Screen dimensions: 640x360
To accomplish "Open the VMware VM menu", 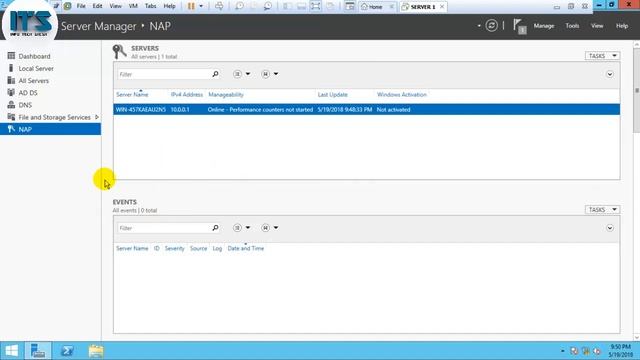I will coord(133,6).
